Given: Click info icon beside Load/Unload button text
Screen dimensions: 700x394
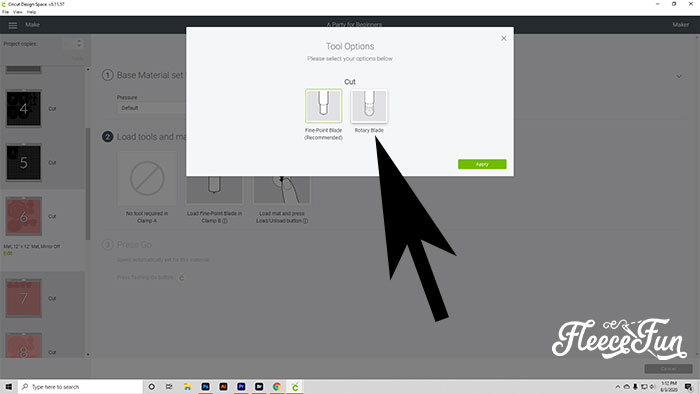Looking at the screenshot, I should pyautogui.click(x=305, y=221).
